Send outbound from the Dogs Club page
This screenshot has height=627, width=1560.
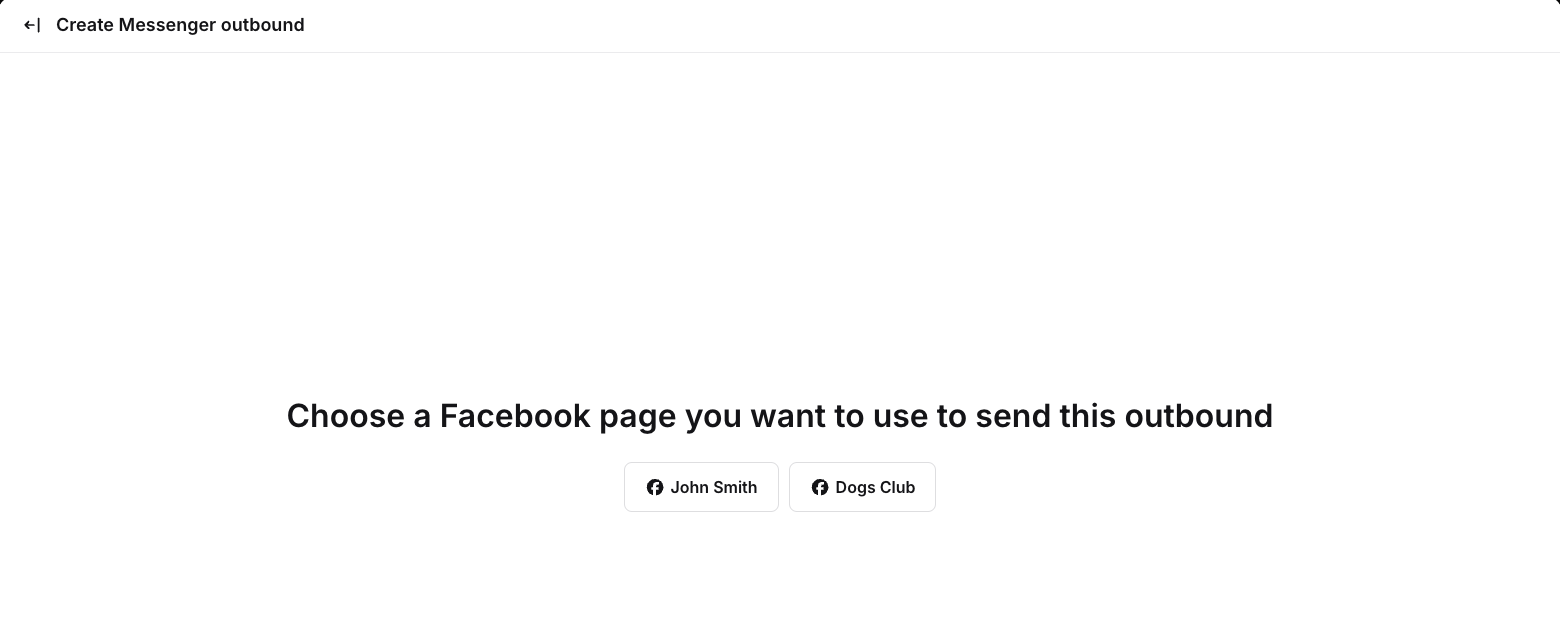click(x=862, y=487)
